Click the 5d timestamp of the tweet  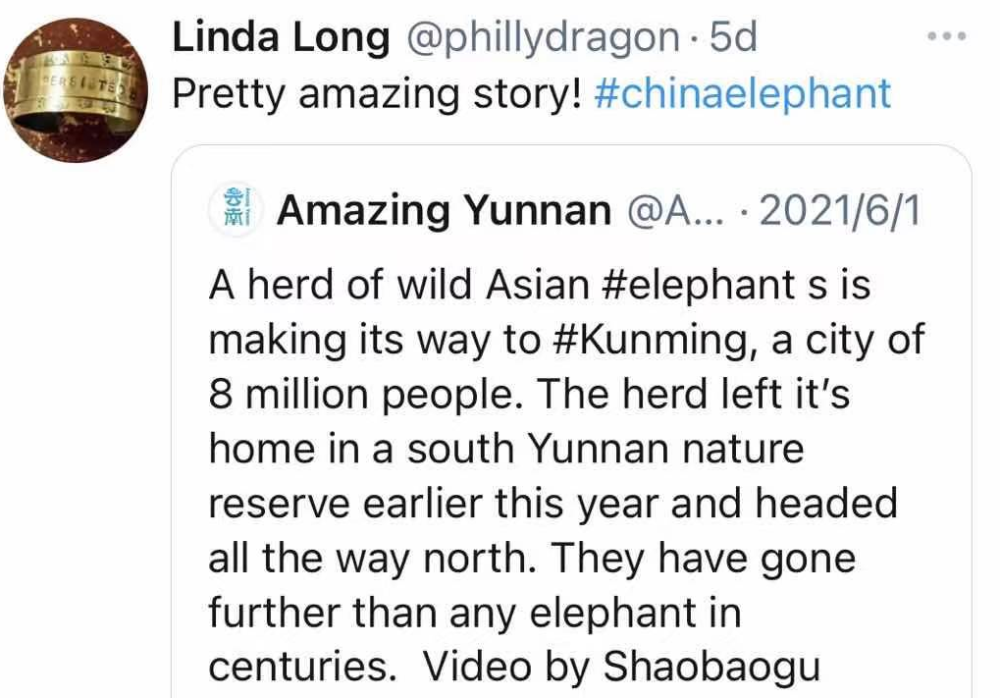tap(733, 38)
